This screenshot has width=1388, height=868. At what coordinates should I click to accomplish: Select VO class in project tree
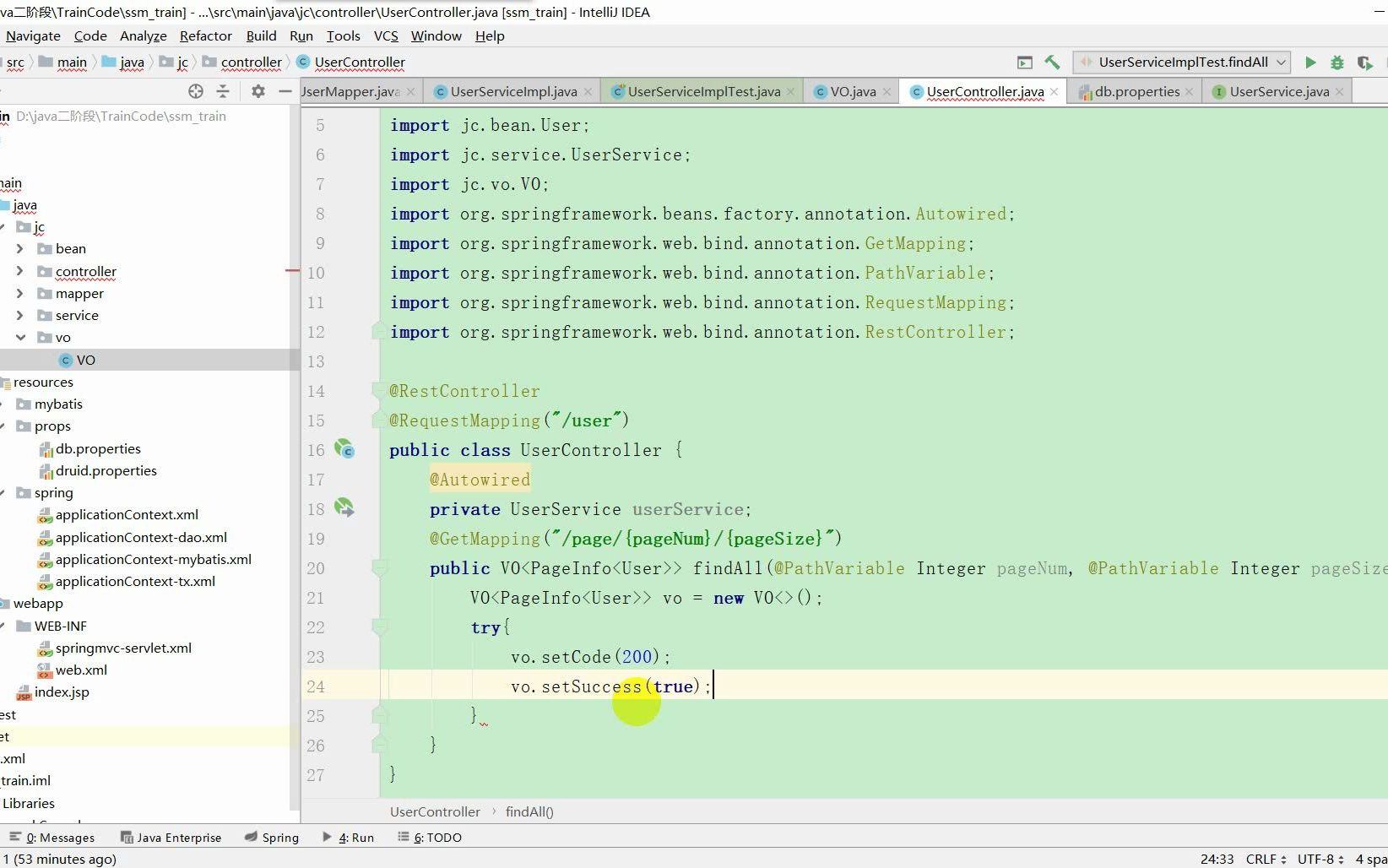(86, 360)
